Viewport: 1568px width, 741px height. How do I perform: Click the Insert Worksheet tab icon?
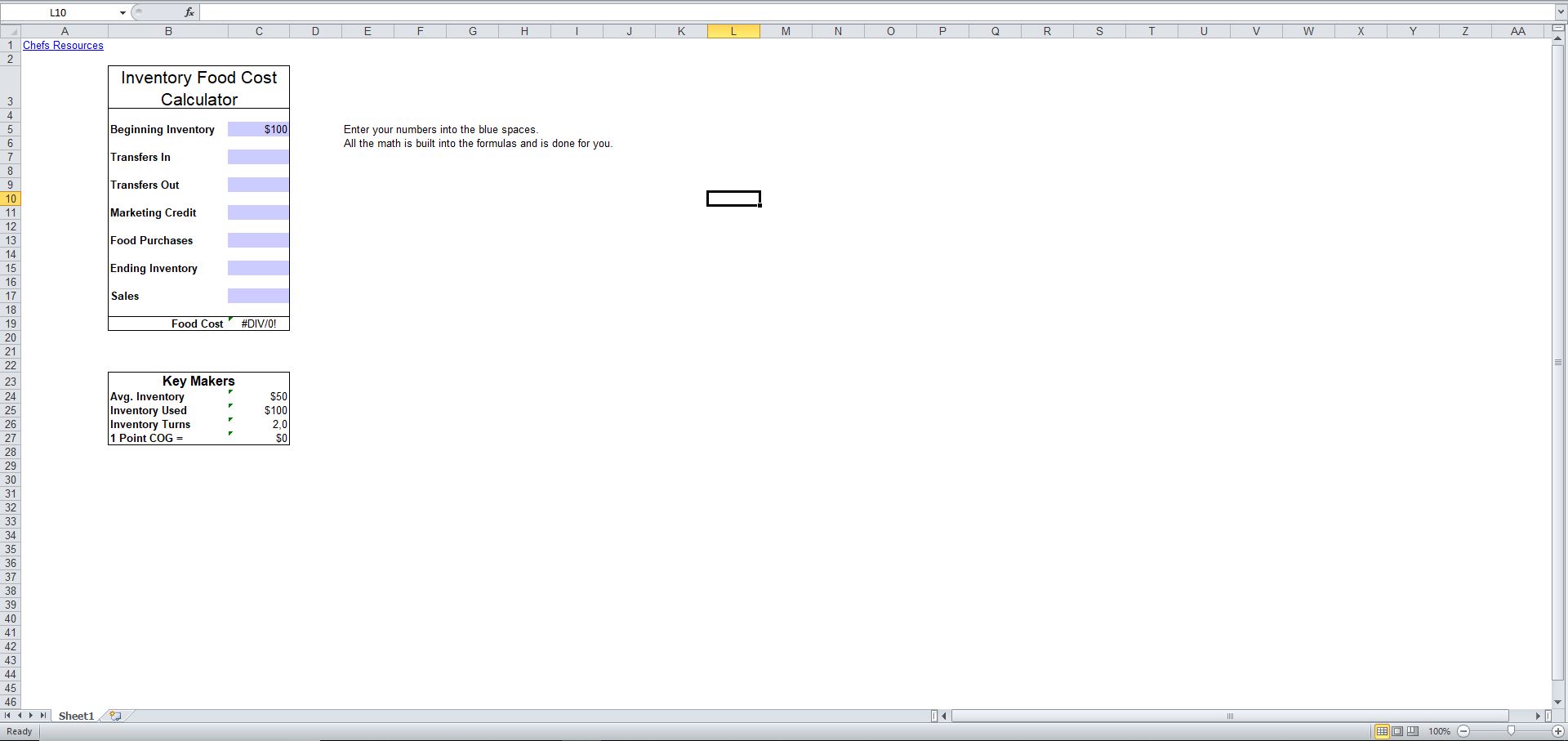116,716
